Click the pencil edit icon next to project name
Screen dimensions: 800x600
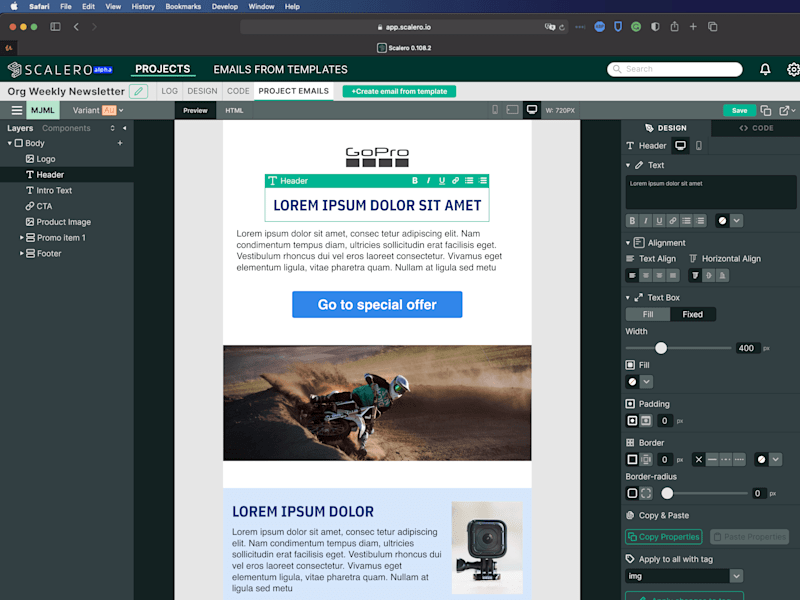coord(138,91)
